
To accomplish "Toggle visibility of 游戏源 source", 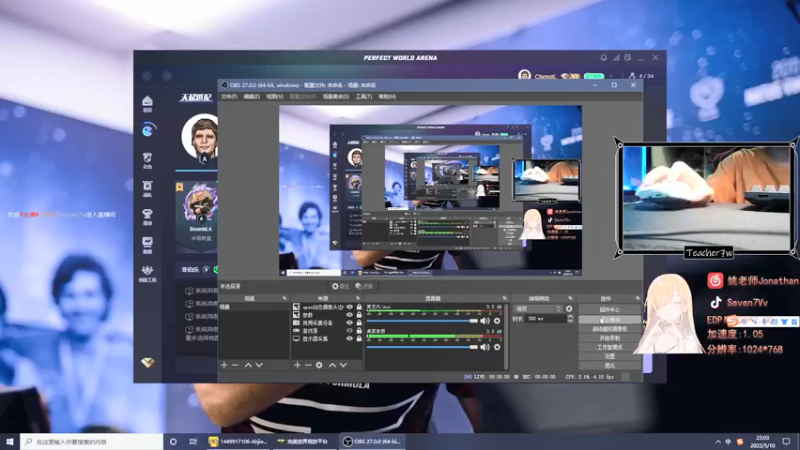I will tap(349, 331).
